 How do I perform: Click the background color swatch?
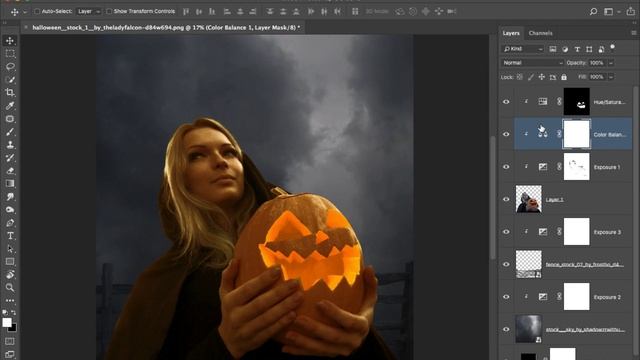(13, 328)
